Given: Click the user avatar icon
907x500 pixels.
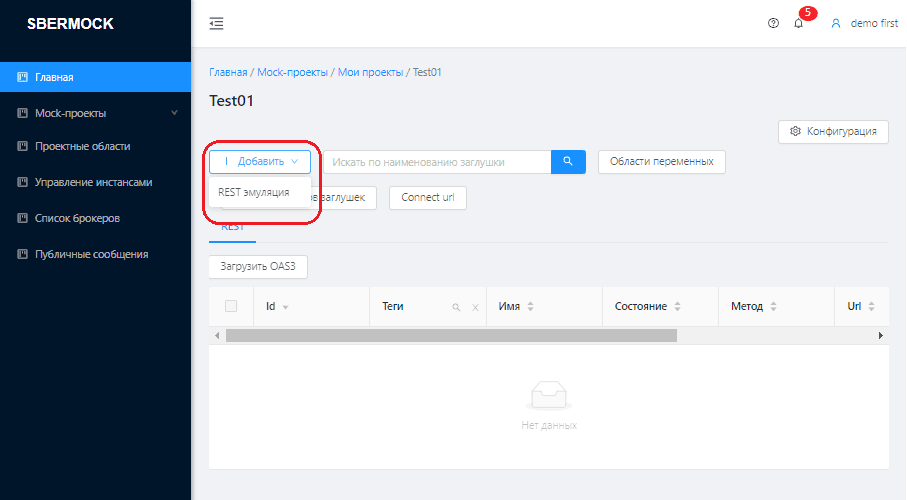Looking at the screenshot, I should coord(836,24).
